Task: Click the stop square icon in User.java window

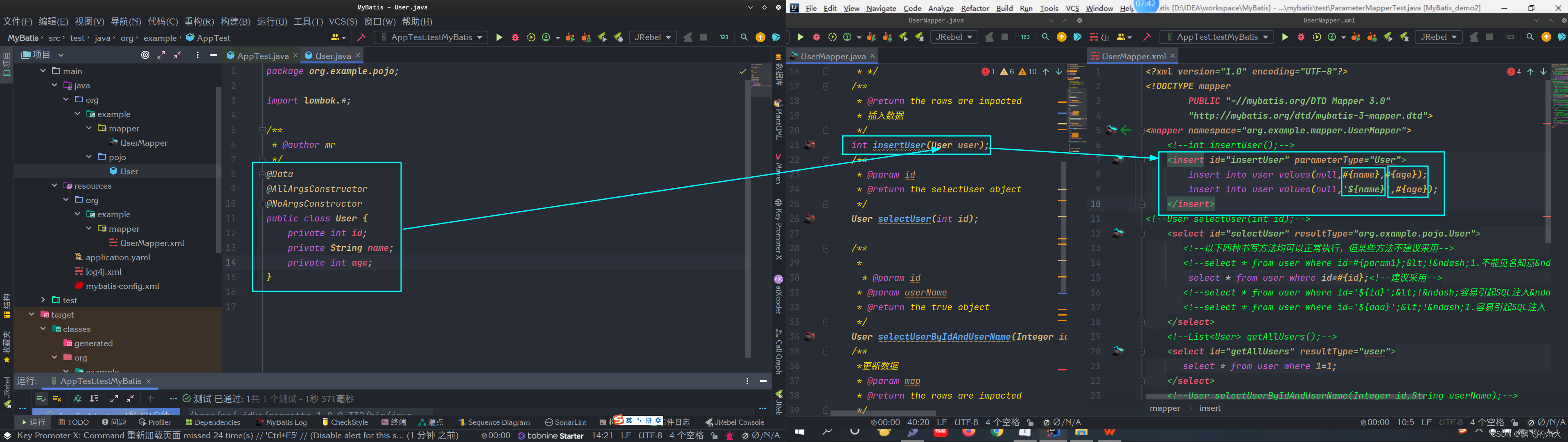Action: (704, 38)
